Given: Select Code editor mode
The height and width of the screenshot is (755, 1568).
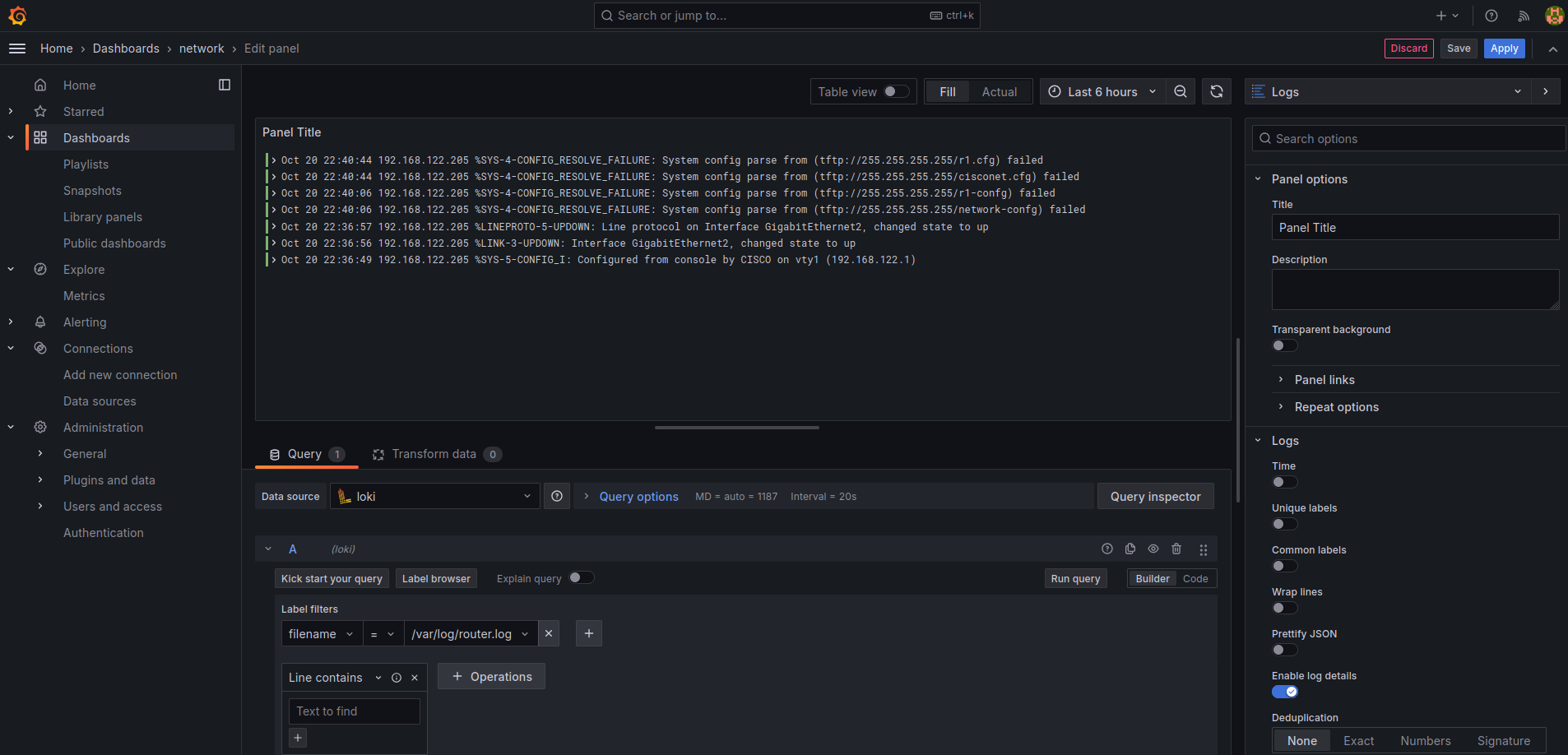Looking at the screenshot, I should click(x=1195, y=578).
